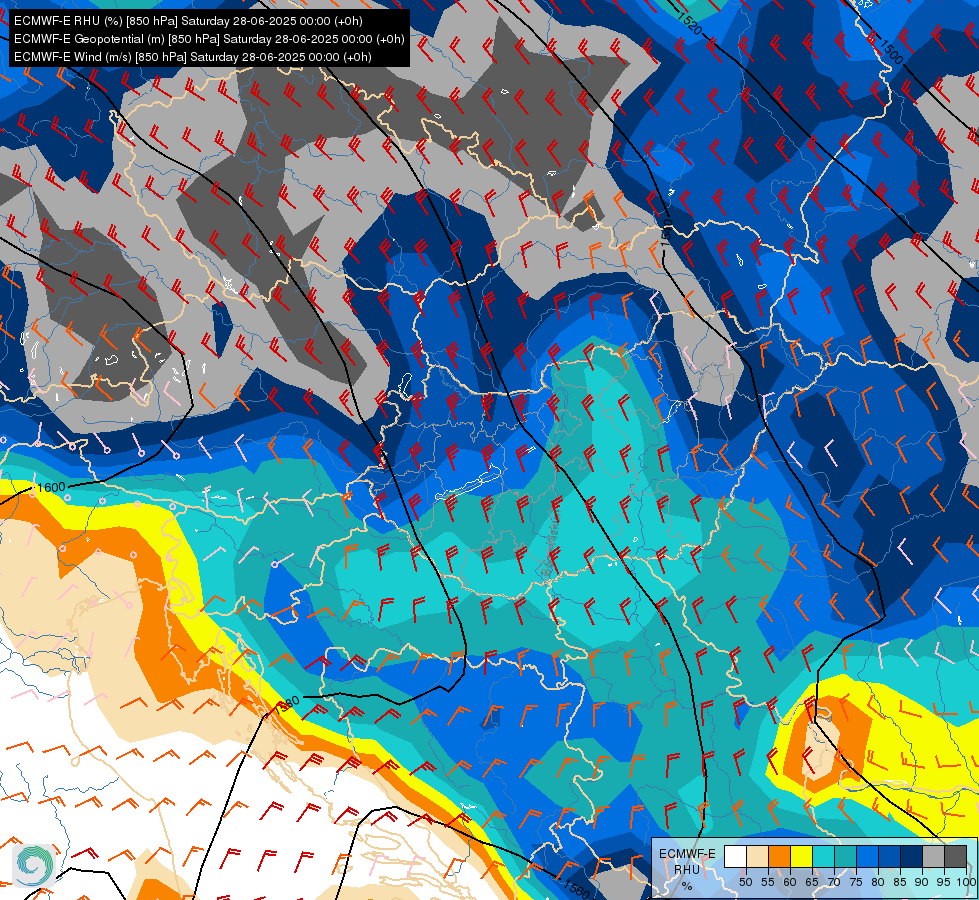Click the '1500' geopotential contour label
The width and height of the screenshot is (979, 900).
(x=891, y=51)
